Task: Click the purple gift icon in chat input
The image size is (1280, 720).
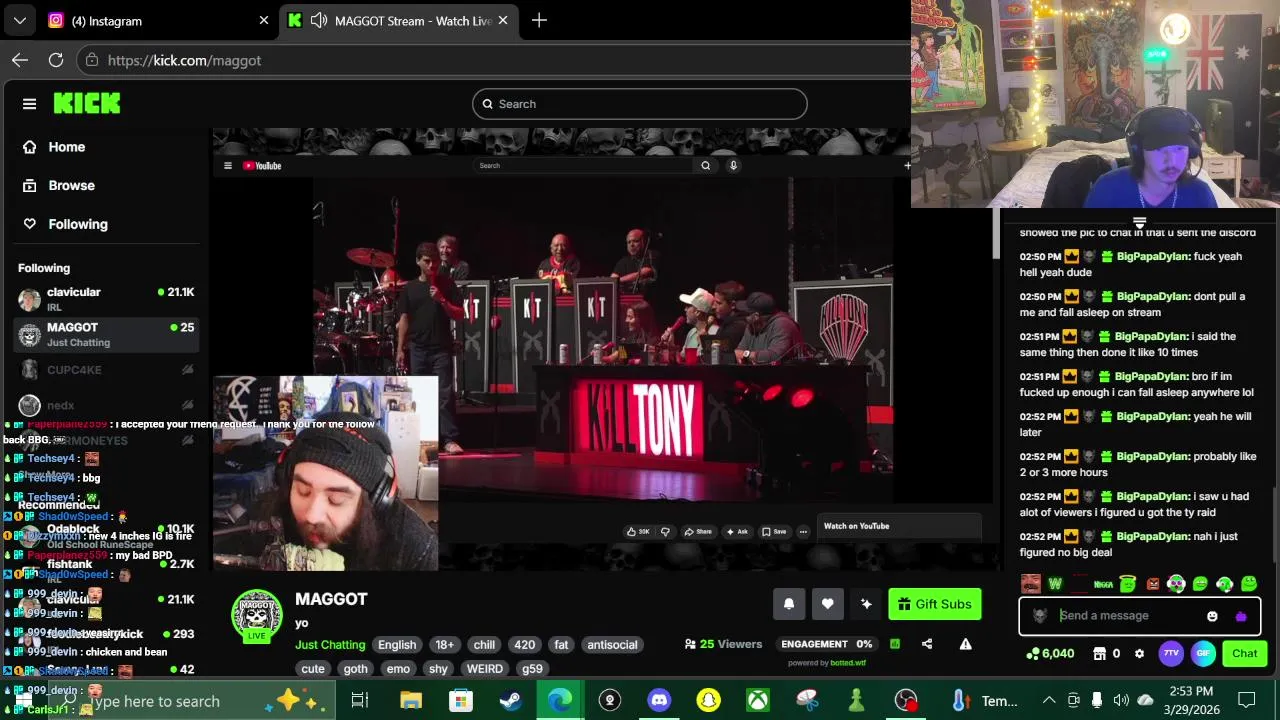Action: 1241,616
